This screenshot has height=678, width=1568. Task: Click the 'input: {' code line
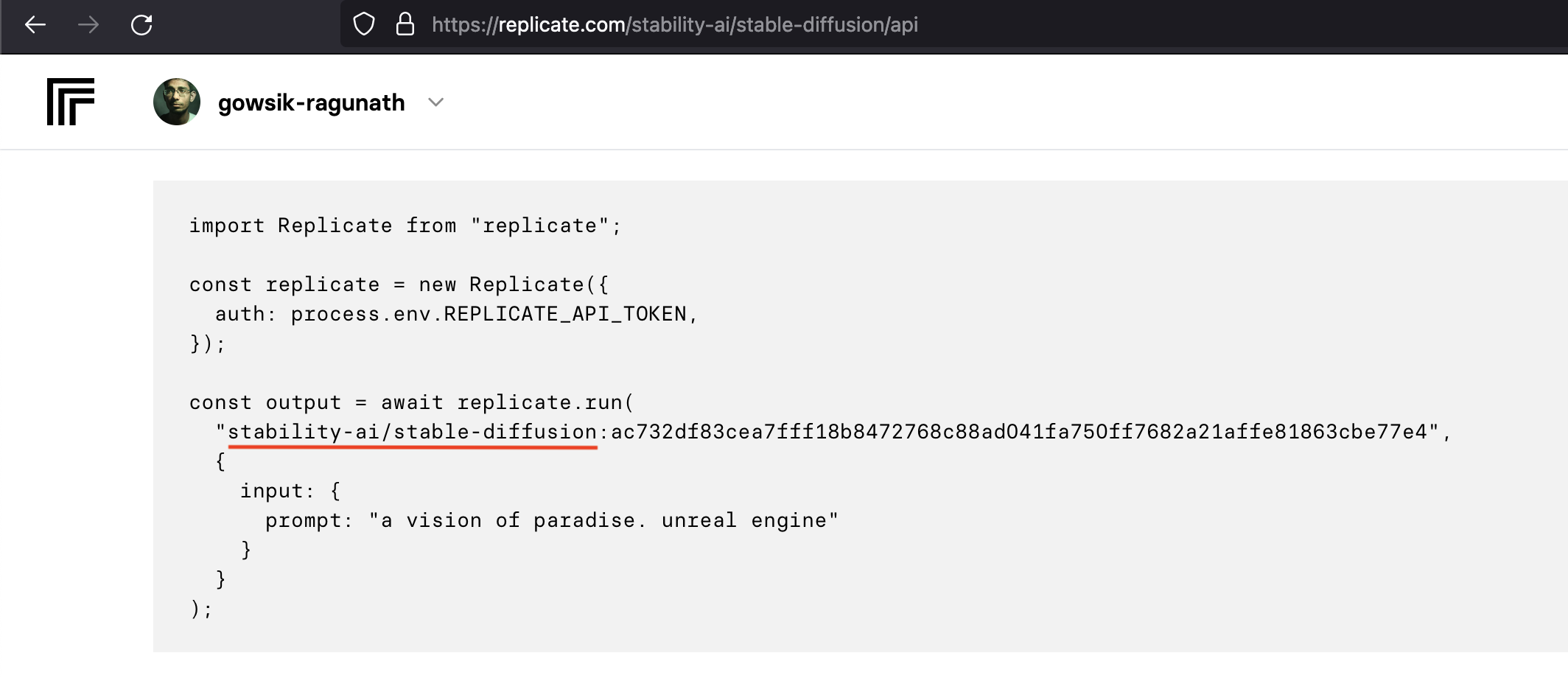290,491
